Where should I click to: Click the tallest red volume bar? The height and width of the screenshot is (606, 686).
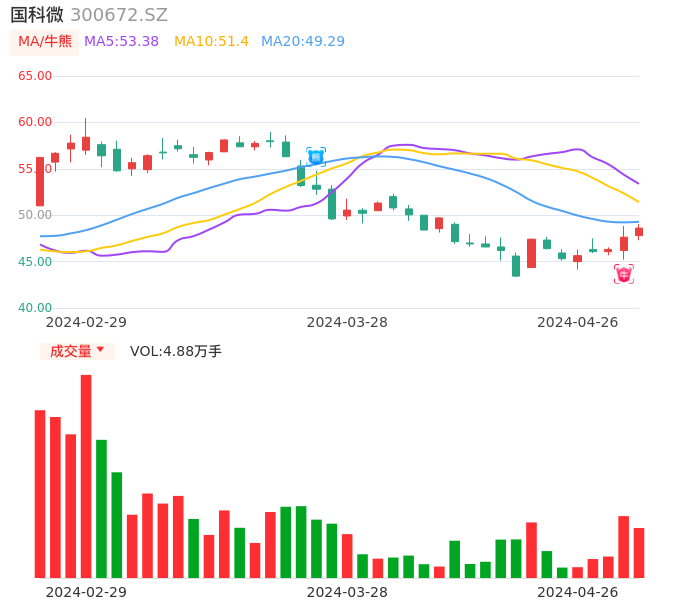[x=86, y=475]
